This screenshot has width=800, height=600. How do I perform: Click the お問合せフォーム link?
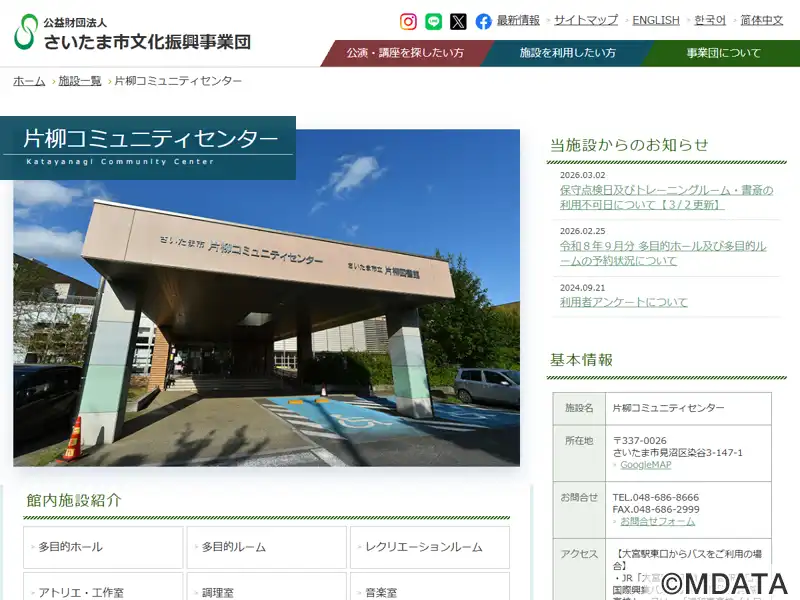coord(657,521)
